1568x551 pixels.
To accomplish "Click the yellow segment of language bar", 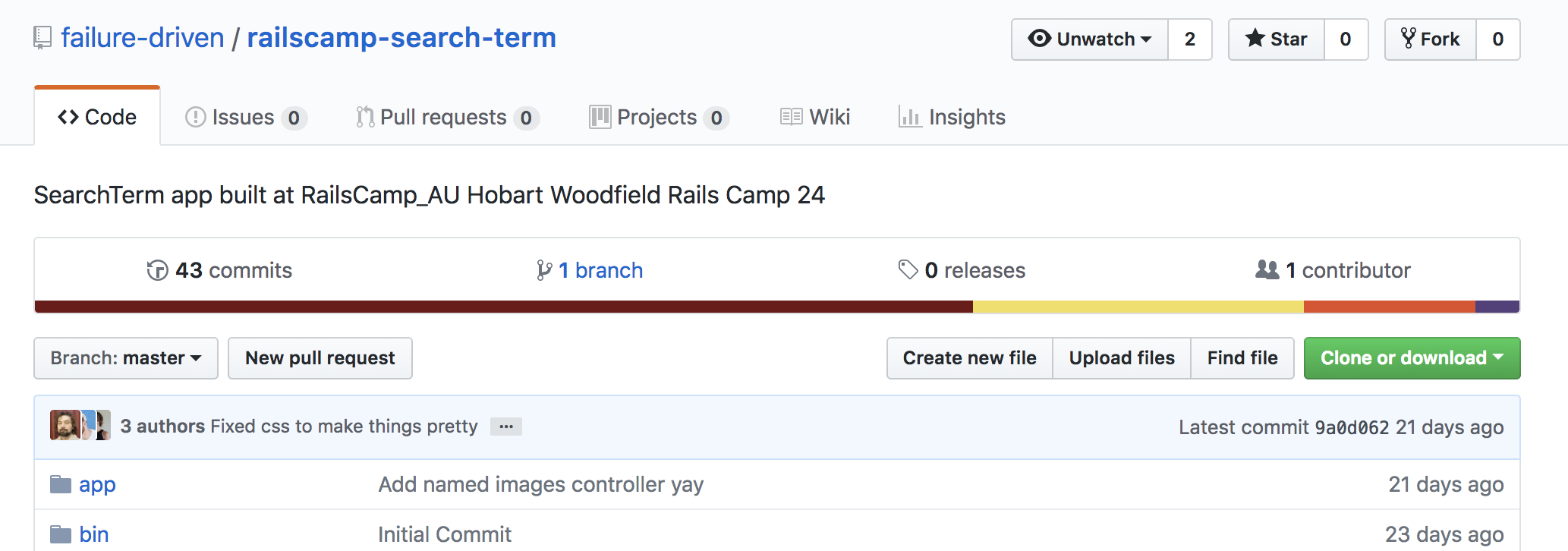I will pos(1138,307).
